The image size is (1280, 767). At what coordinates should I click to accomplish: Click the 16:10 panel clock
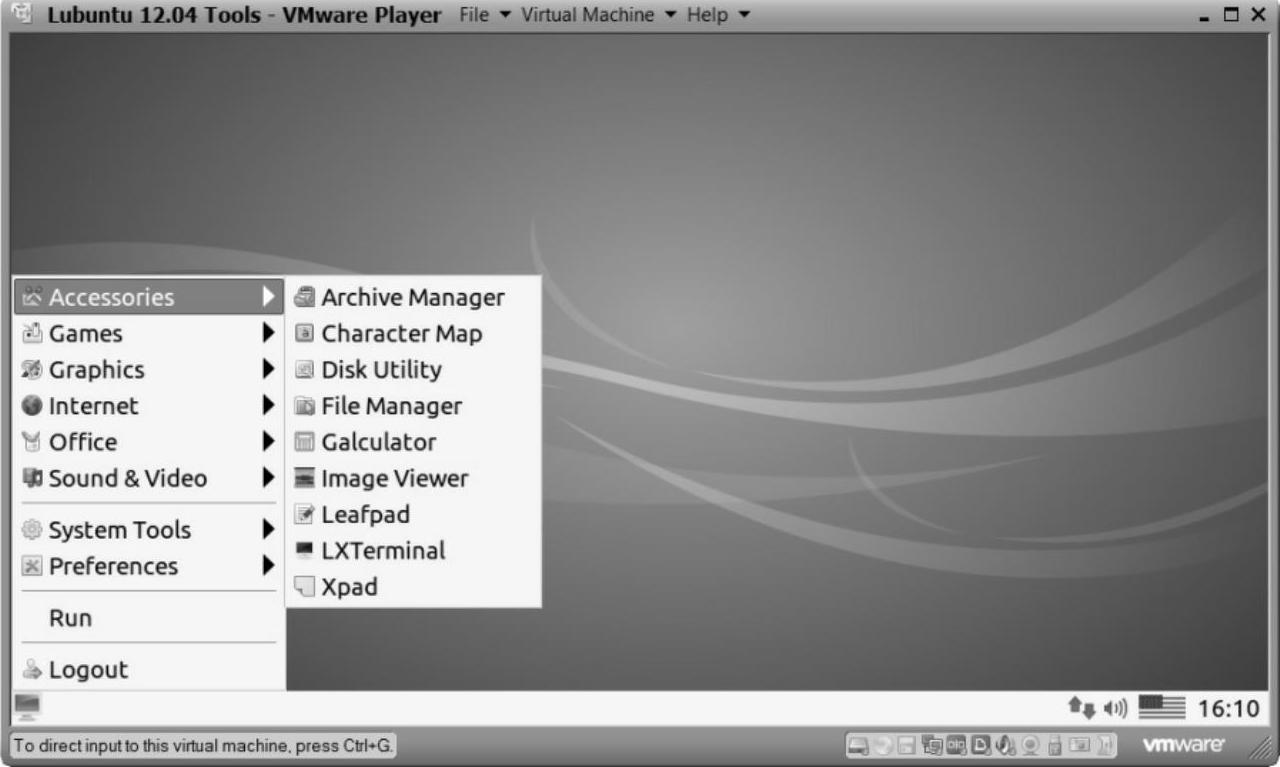pos(1228,709)
